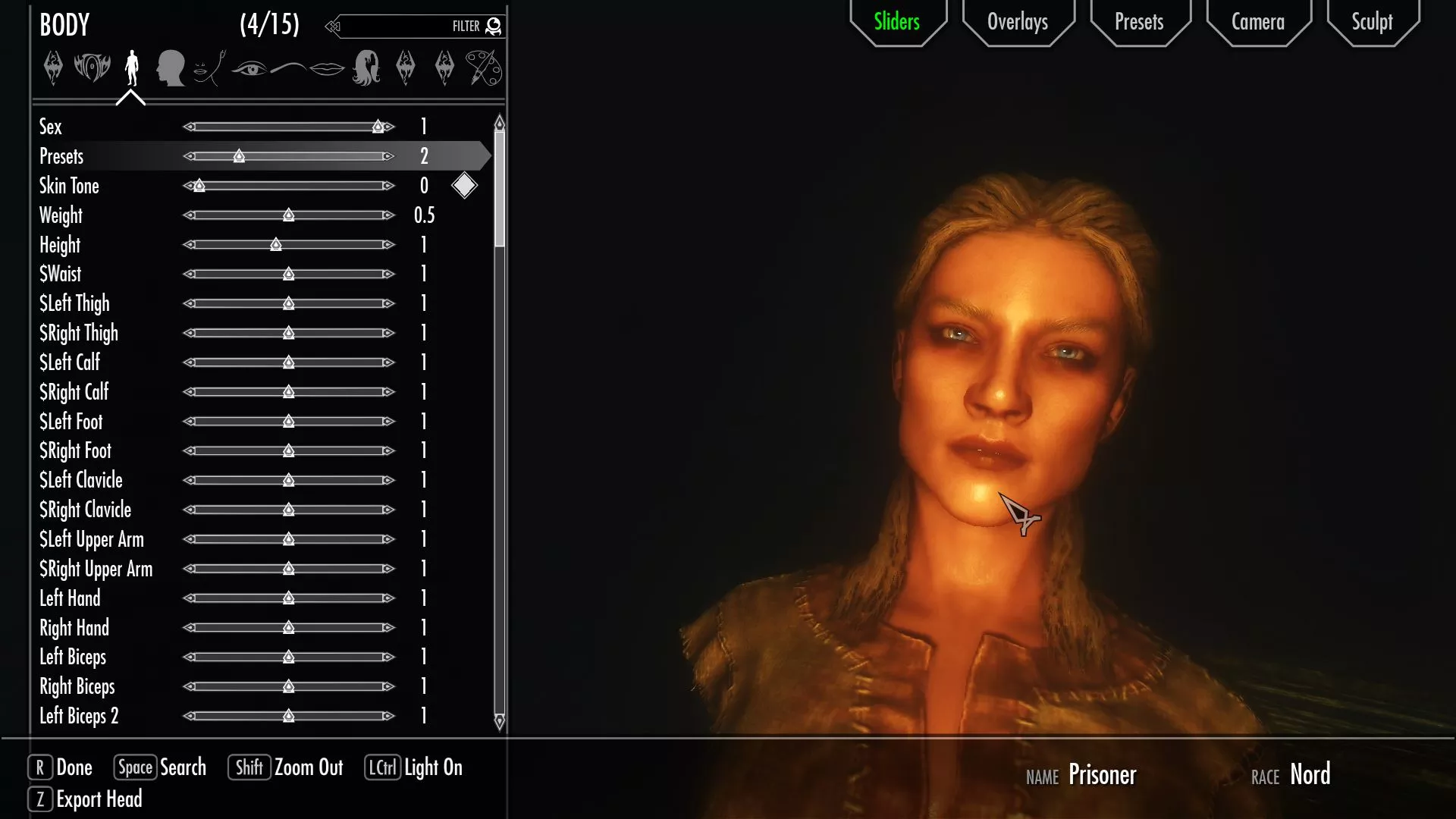Select the winged-face category icon
Screen dimensions: 1456x819
click(92, 68)
